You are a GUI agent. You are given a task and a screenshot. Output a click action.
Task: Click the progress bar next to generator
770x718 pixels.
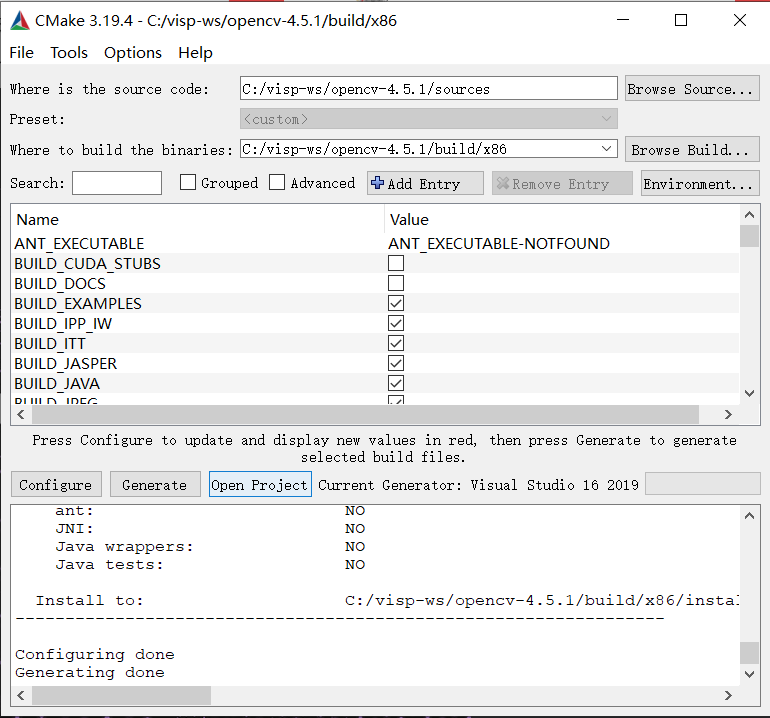pos(702,484)
